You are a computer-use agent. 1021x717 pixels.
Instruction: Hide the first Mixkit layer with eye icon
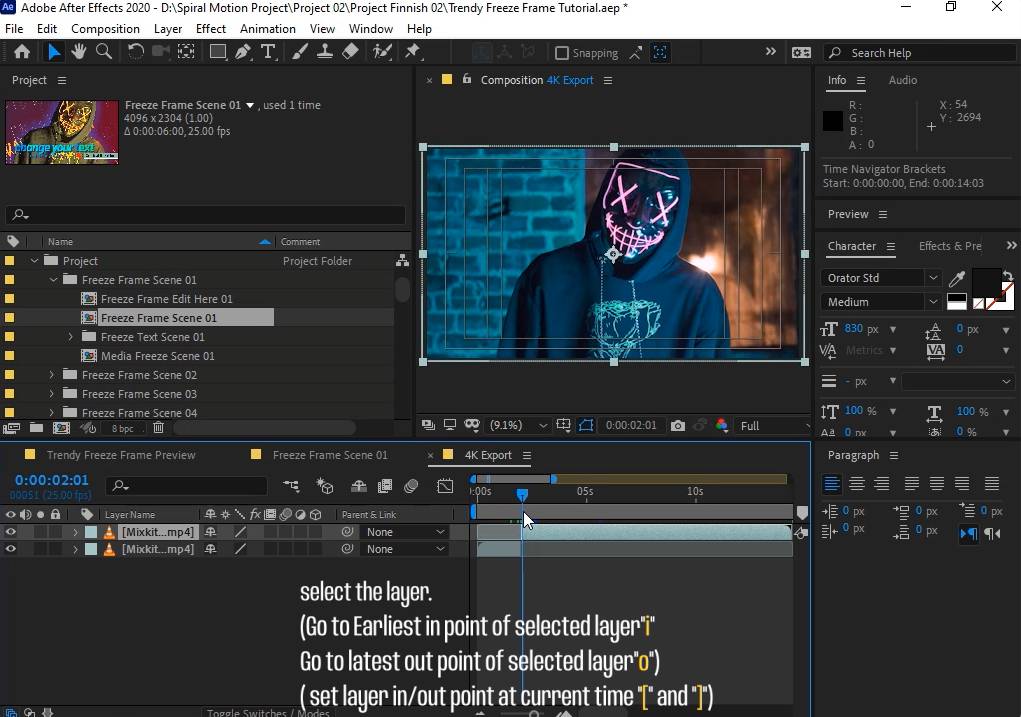pos(11,532)
